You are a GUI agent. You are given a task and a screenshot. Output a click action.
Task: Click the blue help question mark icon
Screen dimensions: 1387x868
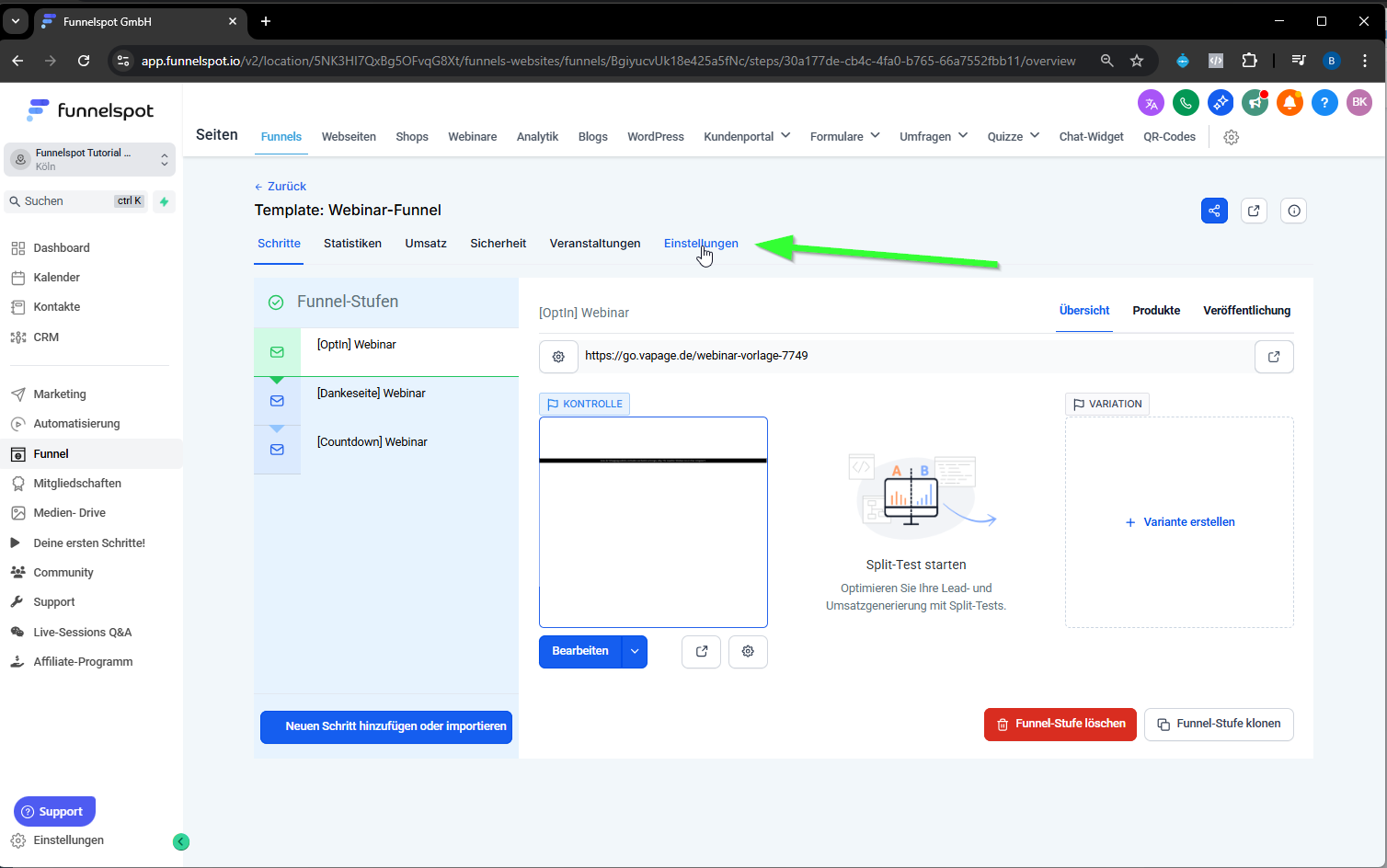1324,103
